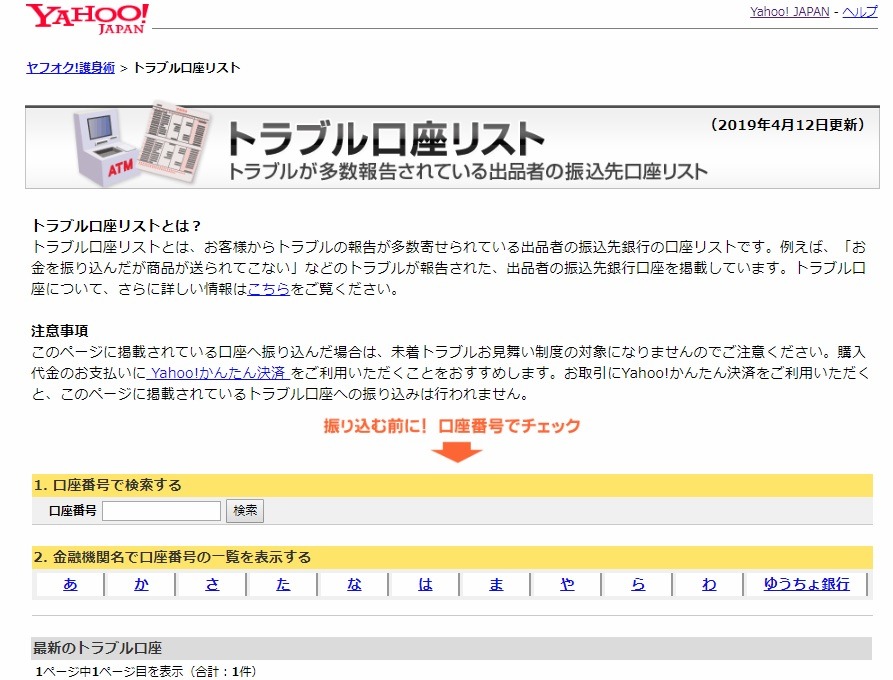Image resolution: width=893 pixels, height=680 pixels.
Task: Show banks starting with た
Action: (283, 584)
